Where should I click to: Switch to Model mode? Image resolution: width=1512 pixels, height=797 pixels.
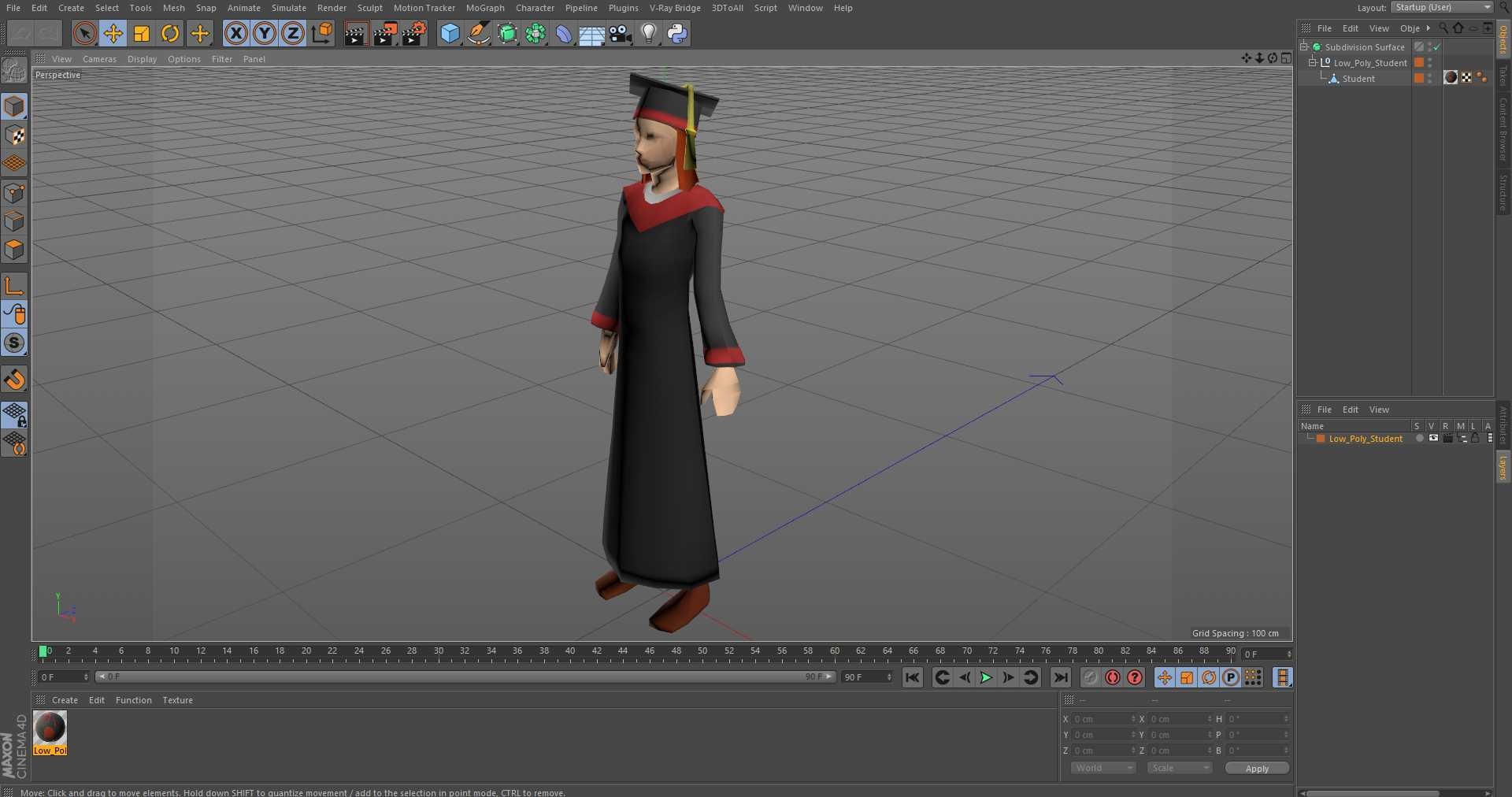[14, 106]
